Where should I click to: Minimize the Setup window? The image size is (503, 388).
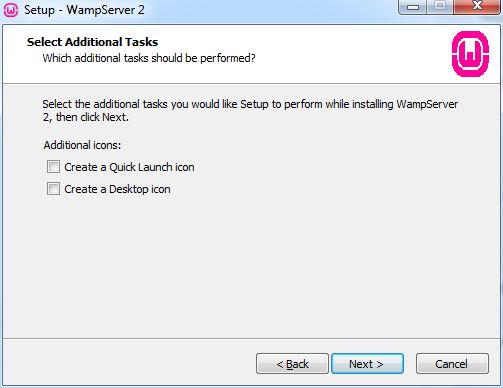point(412,7)
